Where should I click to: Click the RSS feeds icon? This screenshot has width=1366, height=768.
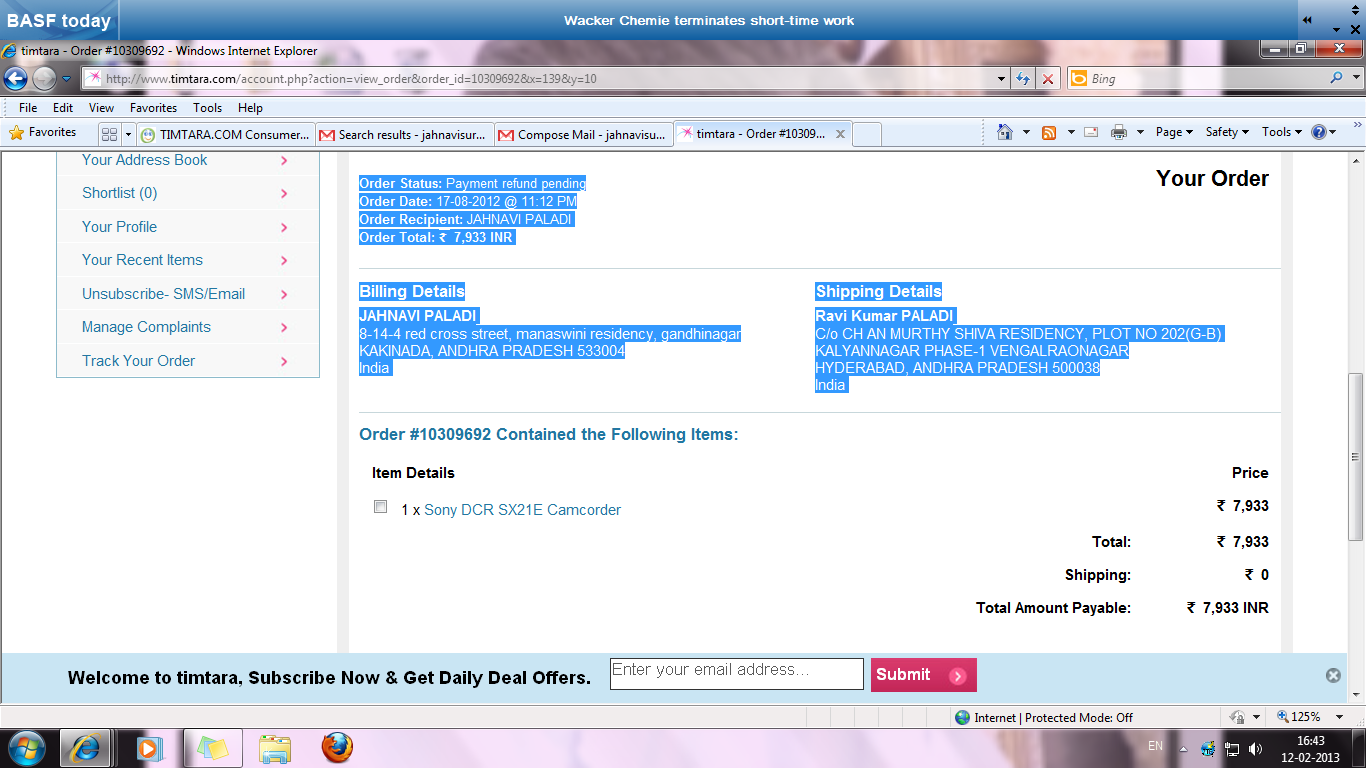pyautogui.click(x=1049, y=132)
